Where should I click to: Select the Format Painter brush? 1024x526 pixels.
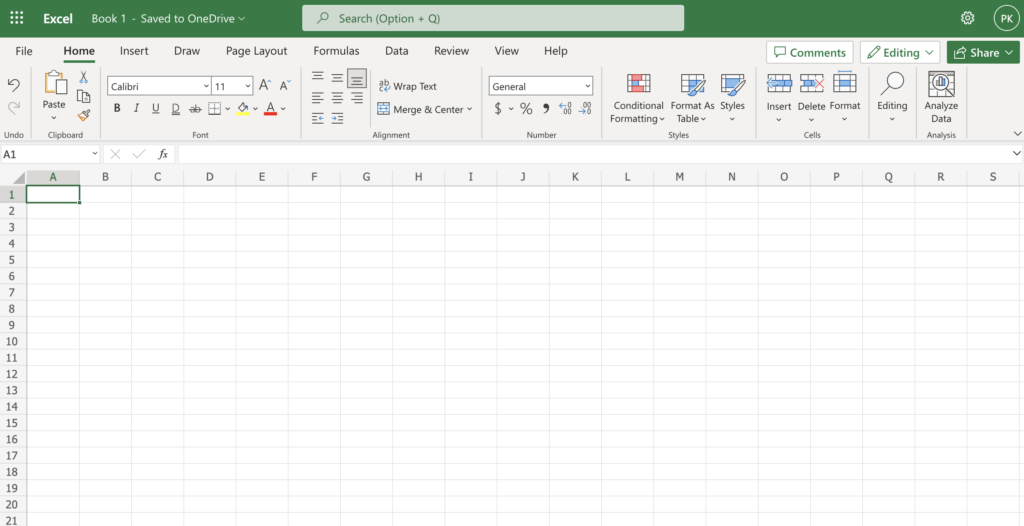point(84,116)
